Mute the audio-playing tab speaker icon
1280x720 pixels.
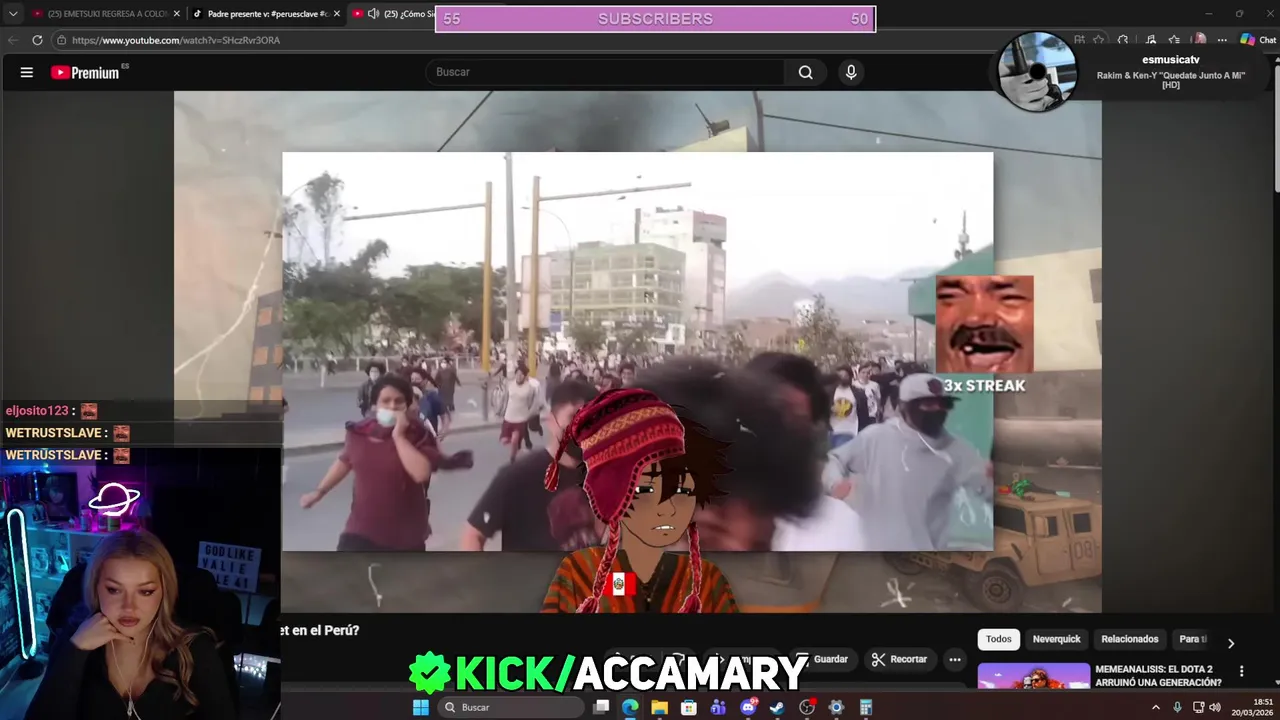point(373,14)
